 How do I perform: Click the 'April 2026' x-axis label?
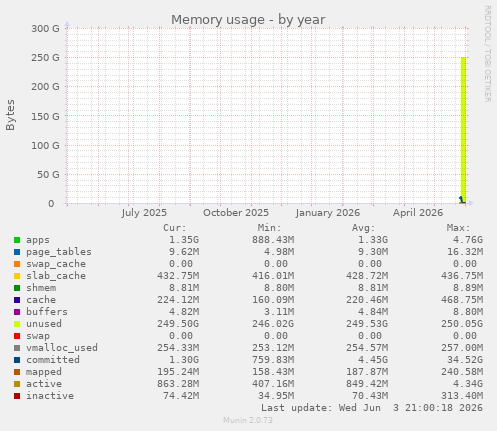(418, 213)
